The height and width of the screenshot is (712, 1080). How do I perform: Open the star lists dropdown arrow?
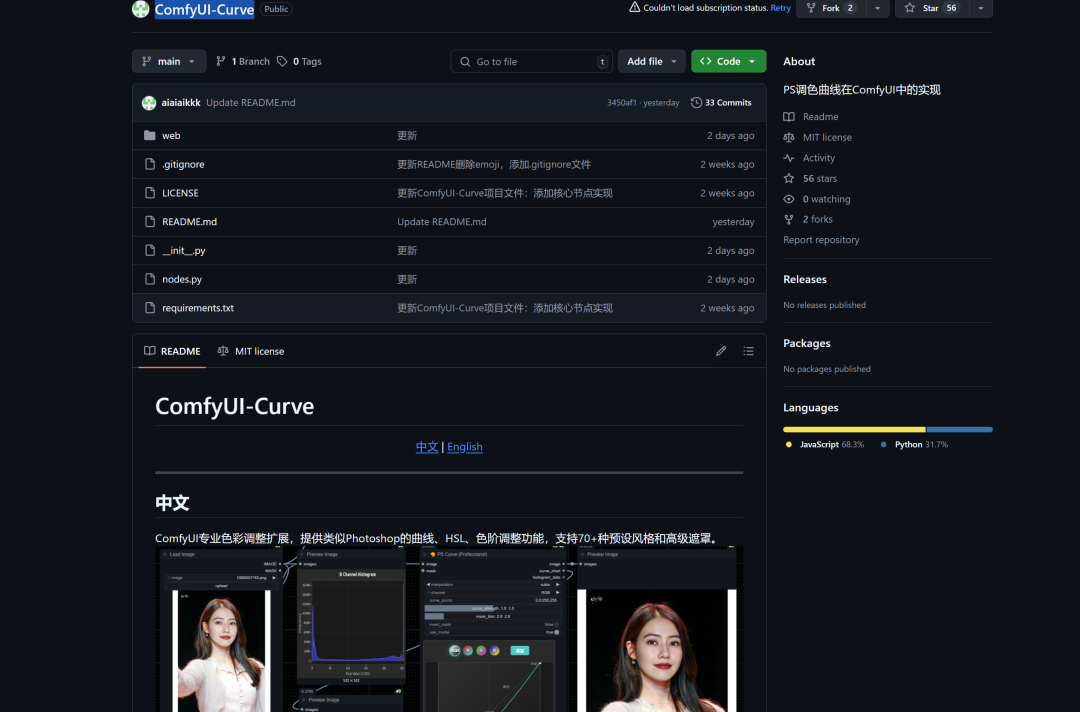981,8
